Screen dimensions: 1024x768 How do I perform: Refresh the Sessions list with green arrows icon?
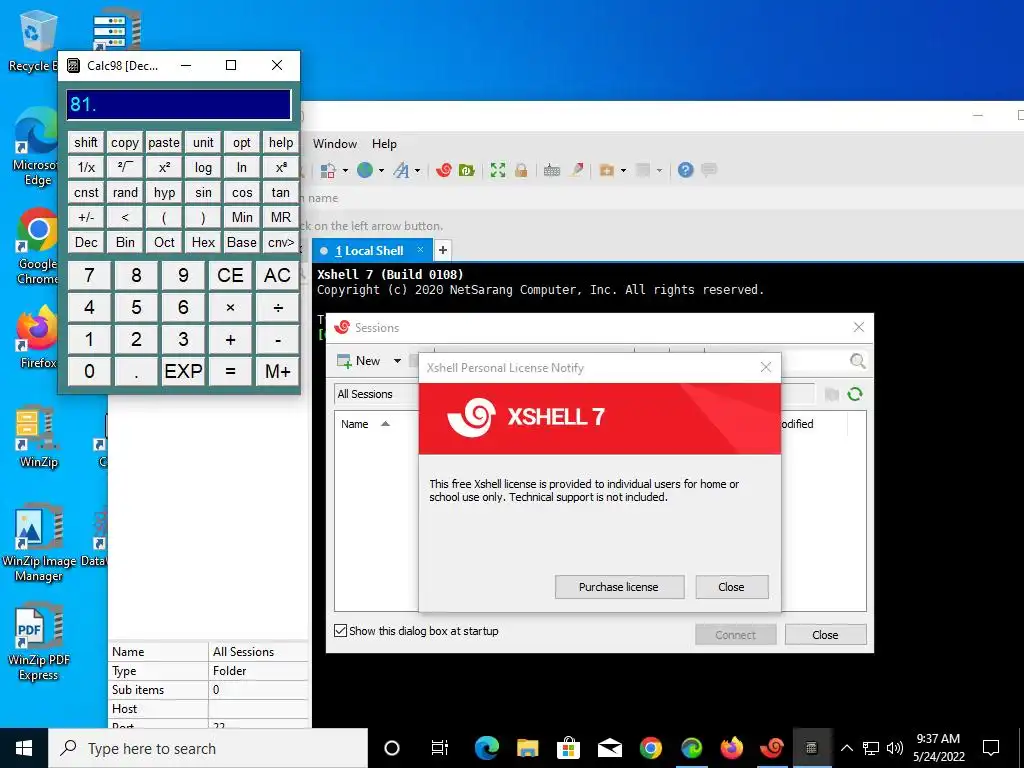pos(855,394)
